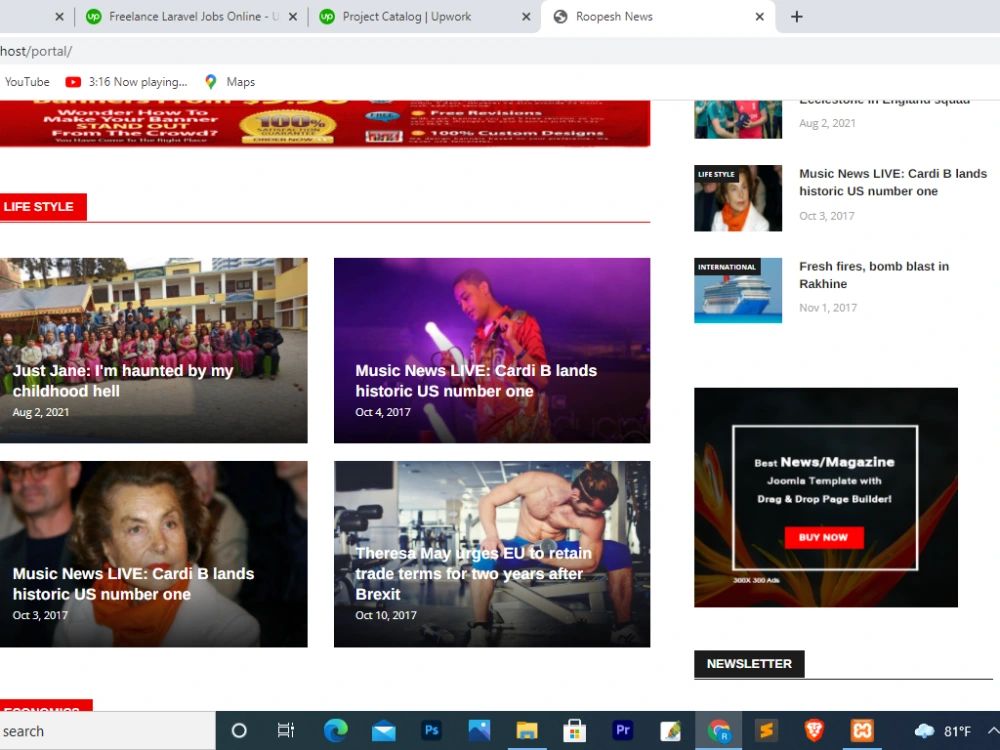Close the Roopesh News tab

(x=760, y=17)
